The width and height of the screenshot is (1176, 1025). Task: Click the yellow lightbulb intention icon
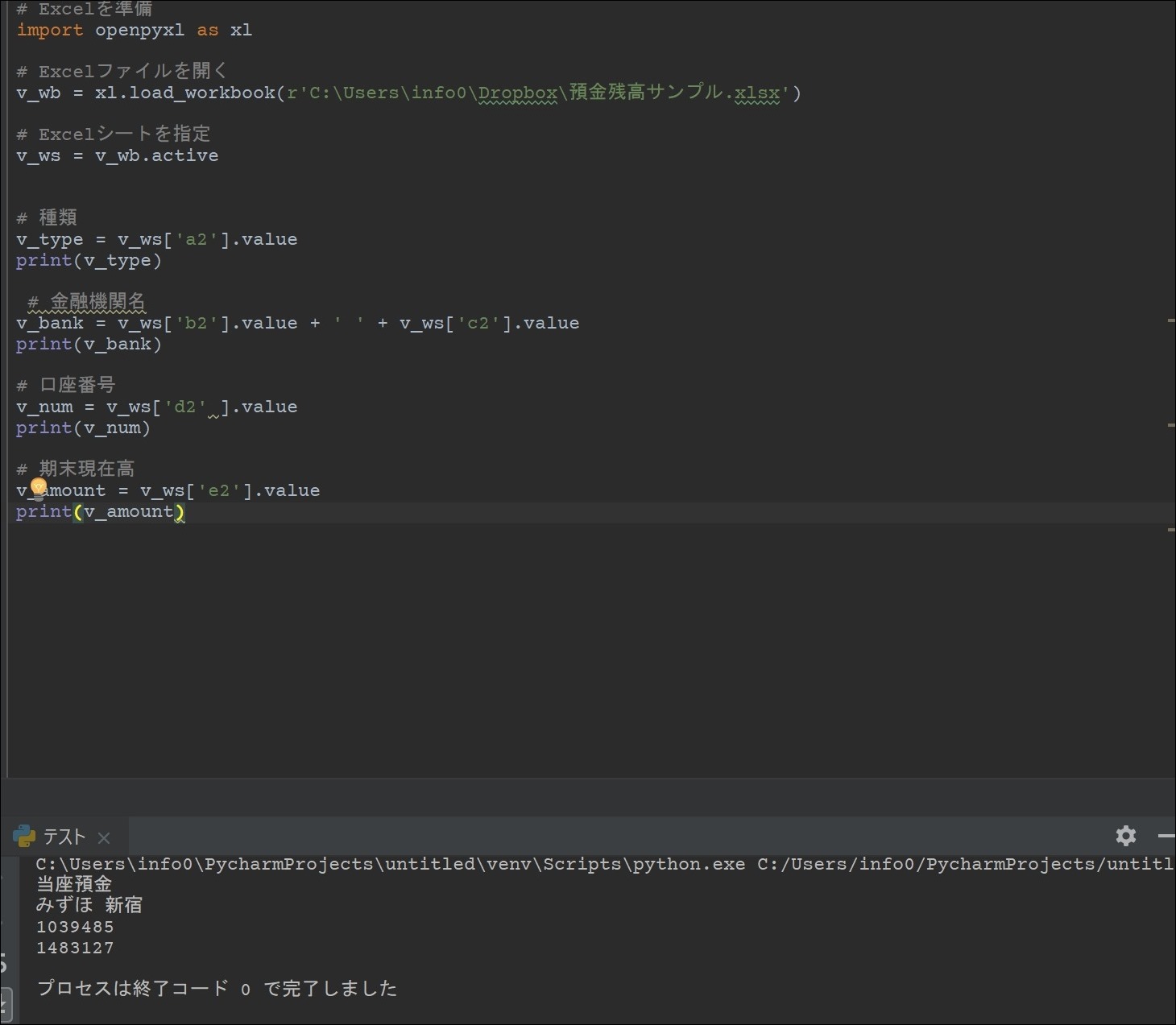pyautogui.click(x=38, y=489)
